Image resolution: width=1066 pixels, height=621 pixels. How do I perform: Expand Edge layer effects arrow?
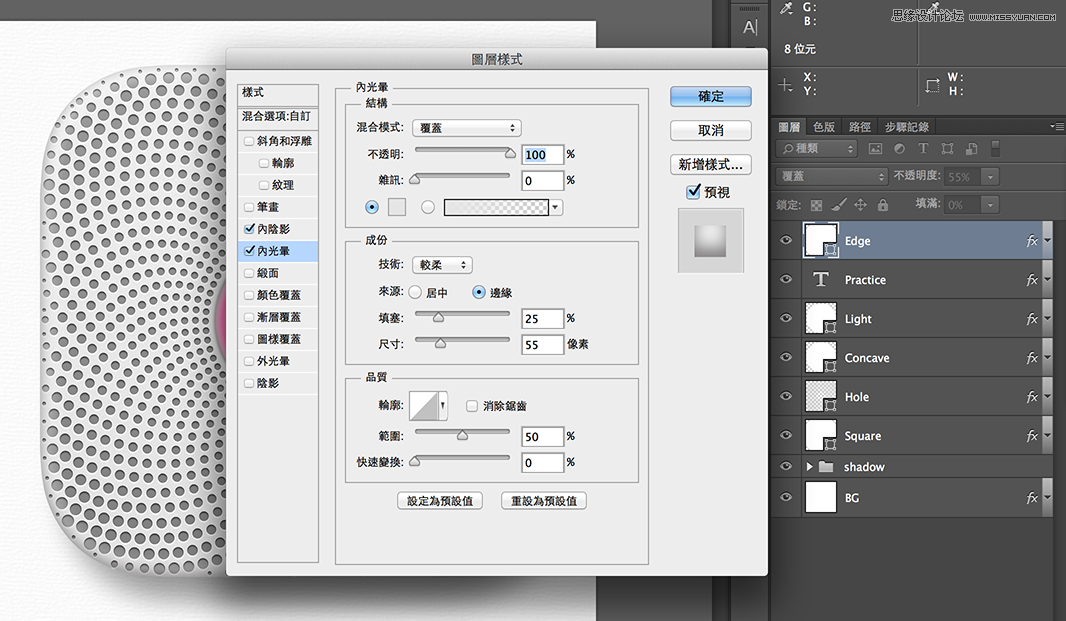pos(1048,241)
